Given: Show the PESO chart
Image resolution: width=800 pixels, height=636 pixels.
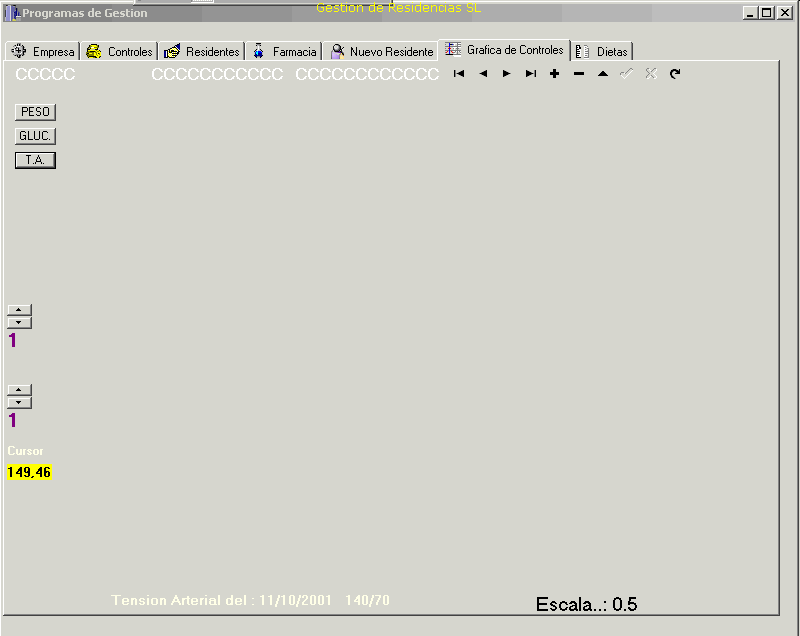Looking at the screenshot, I should pos(35,112).
